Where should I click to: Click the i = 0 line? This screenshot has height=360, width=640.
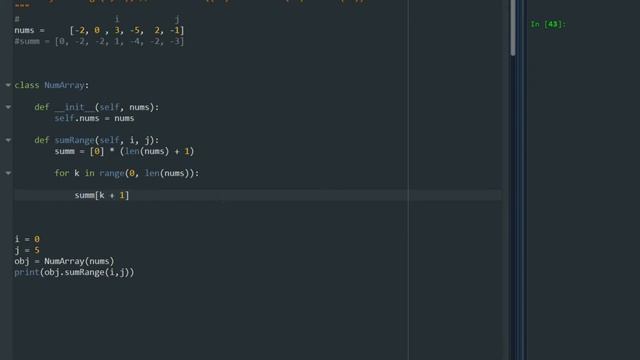[27, 239]
